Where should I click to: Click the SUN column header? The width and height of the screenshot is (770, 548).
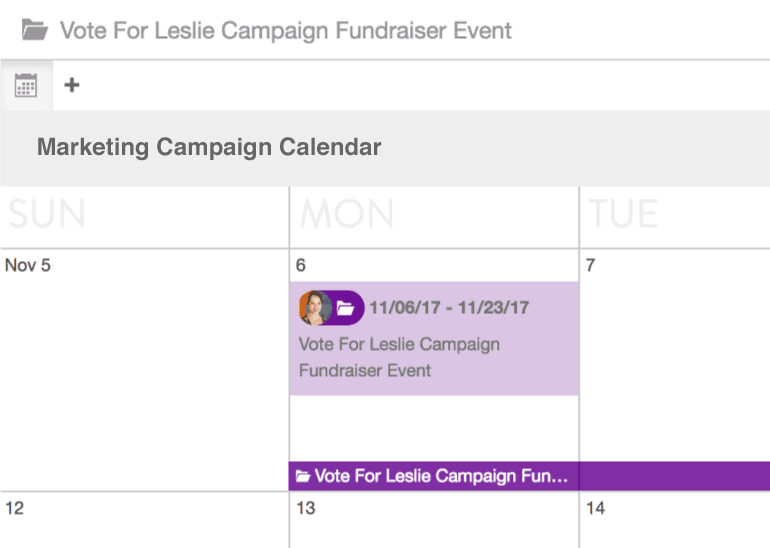47,215
